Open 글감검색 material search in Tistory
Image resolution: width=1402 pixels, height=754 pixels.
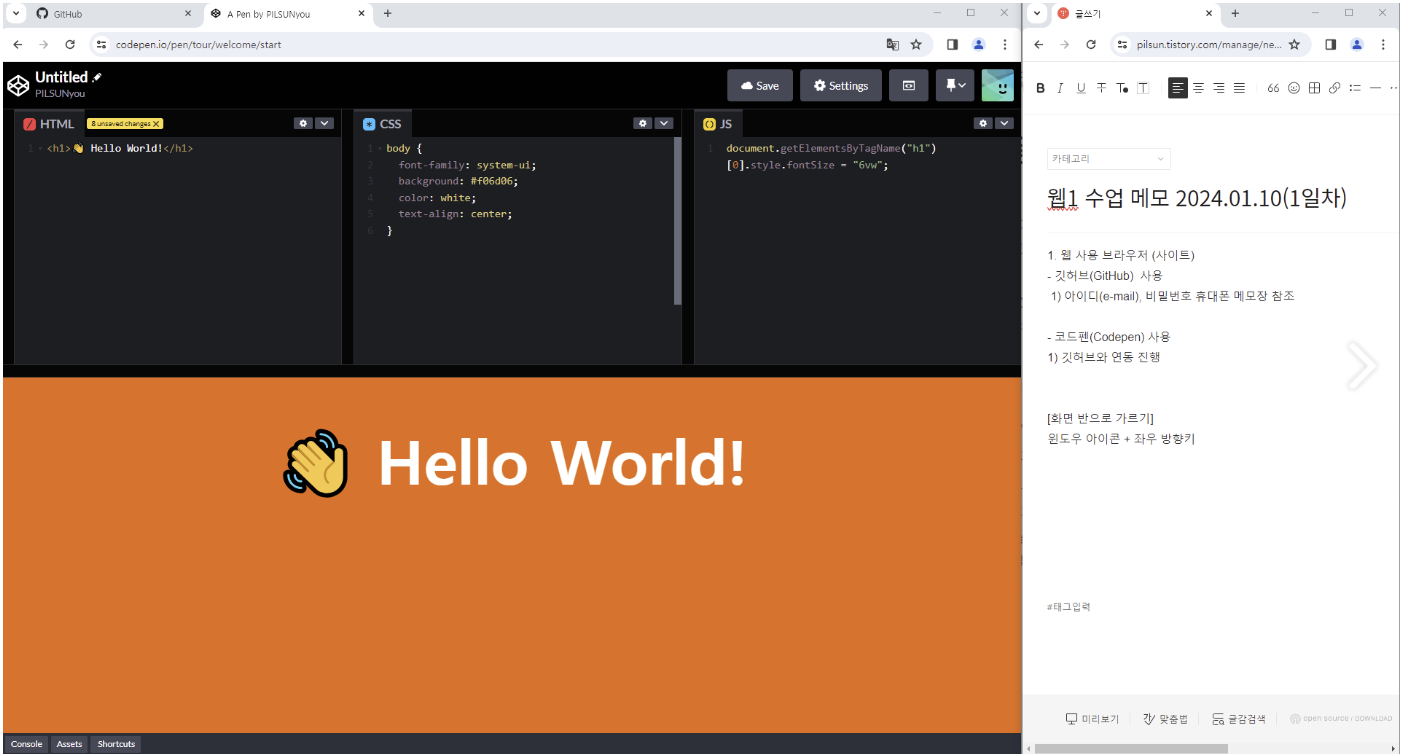(1239, 719)
